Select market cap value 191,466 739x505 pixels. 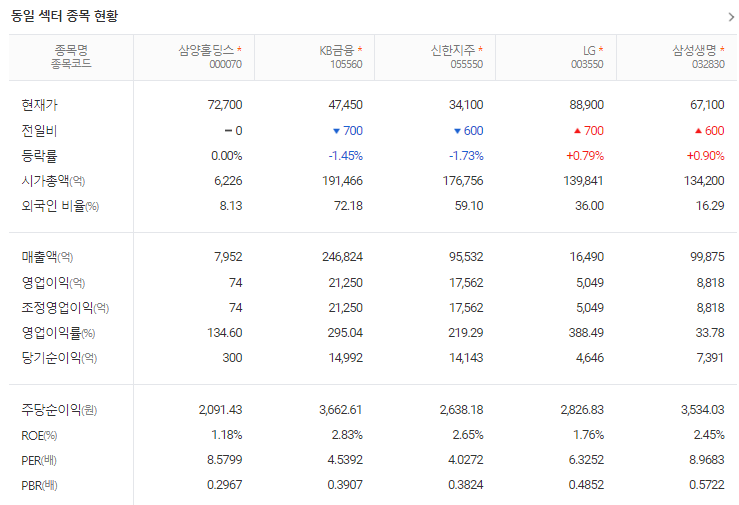pos(343,180)
